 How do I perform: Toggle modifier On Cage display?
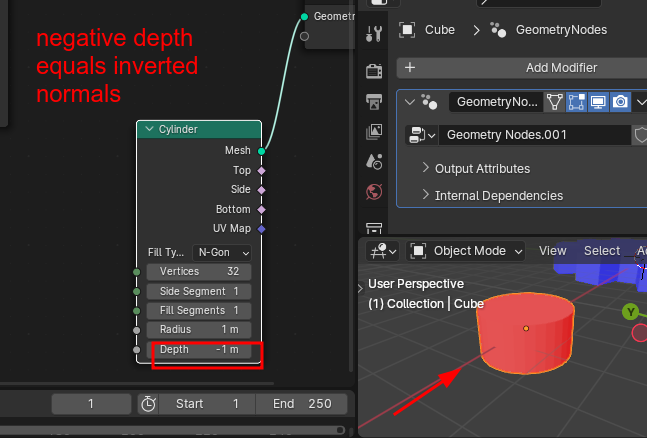[x=555, y=102]
